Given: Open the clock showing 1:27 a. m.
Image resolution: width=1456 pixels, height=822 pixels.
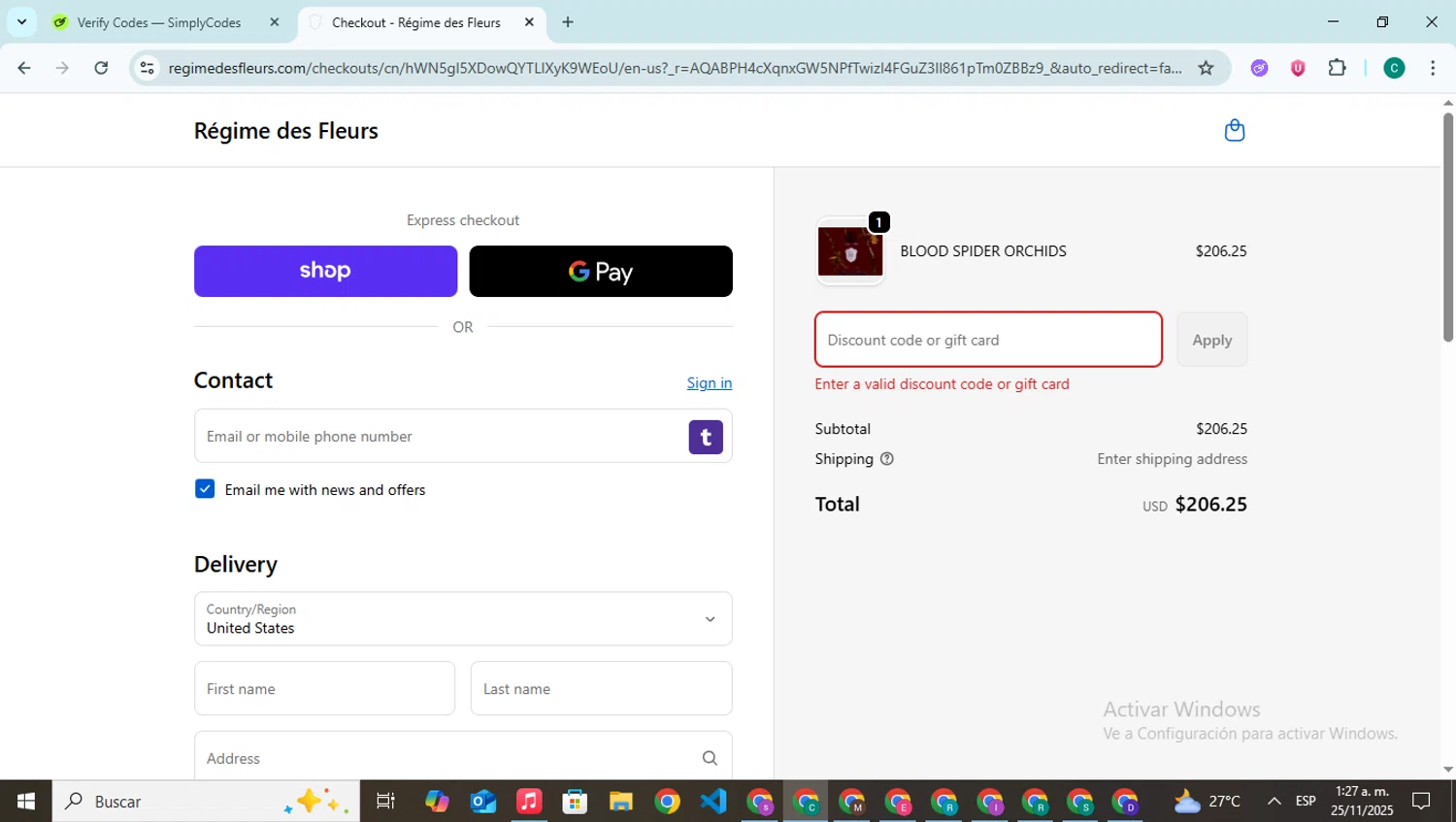Looking at the screenshot, I should (1362, 802).
